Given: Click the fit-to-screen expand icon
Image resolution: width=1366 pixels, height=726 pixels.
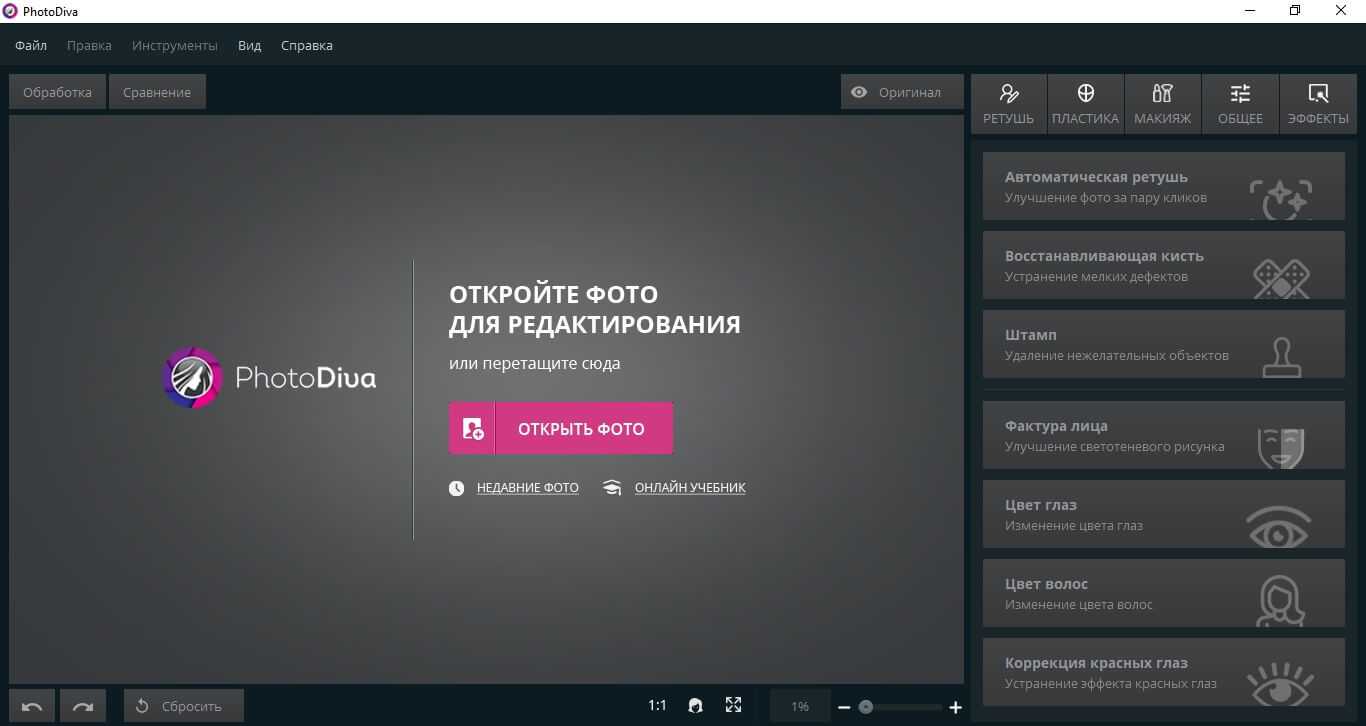Looking at the screenshot, I should tap(733, 705).
